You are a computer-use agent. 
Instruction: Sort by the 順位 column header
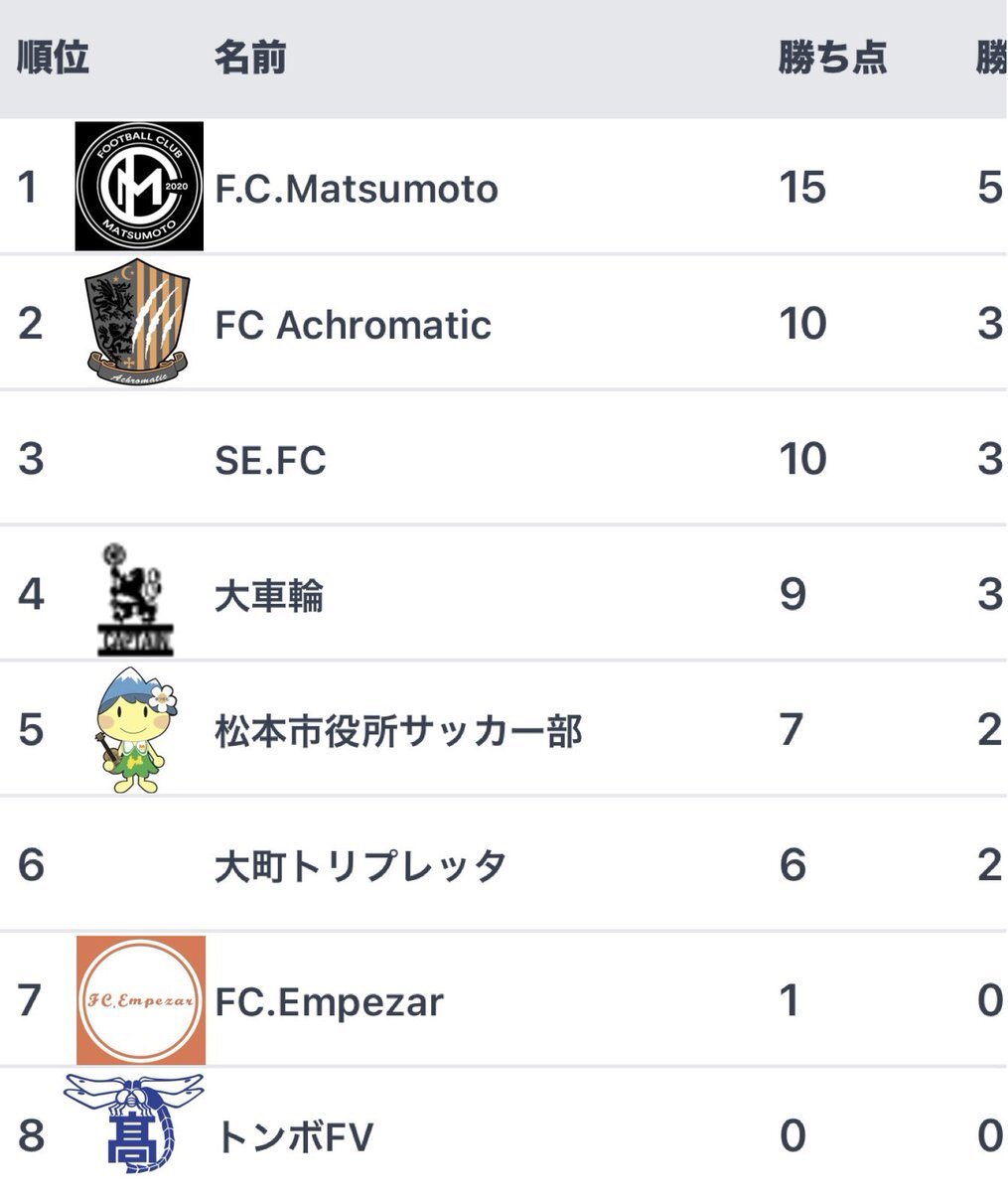pyautogui.click(x=54, y=58)
